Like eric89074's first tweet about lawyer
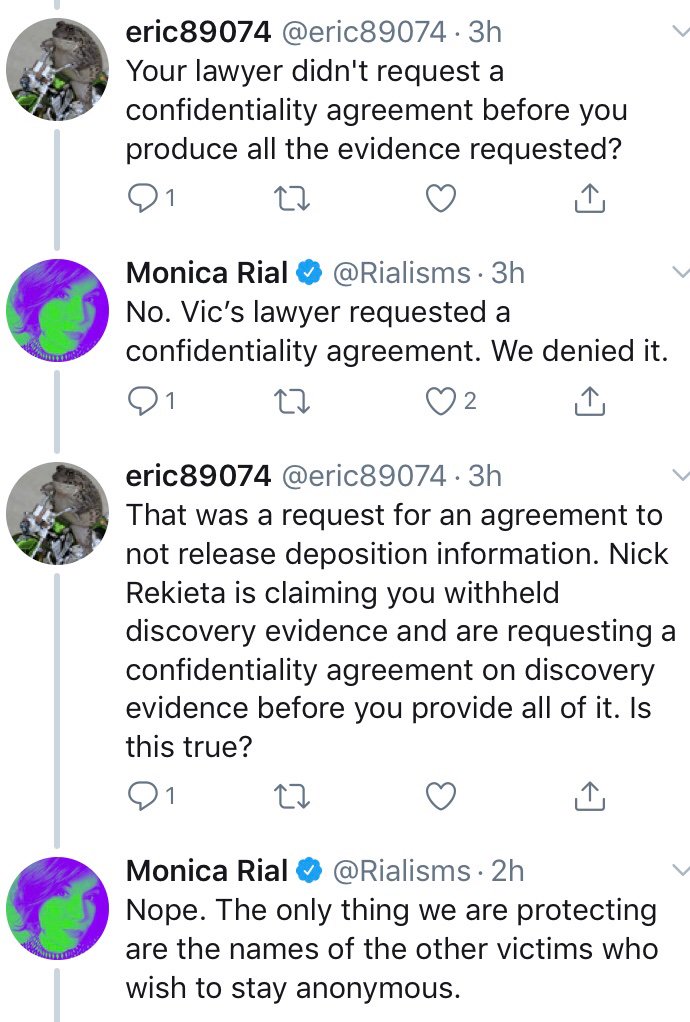Viewport: 690px width, 1022px height. pos(440,198)
